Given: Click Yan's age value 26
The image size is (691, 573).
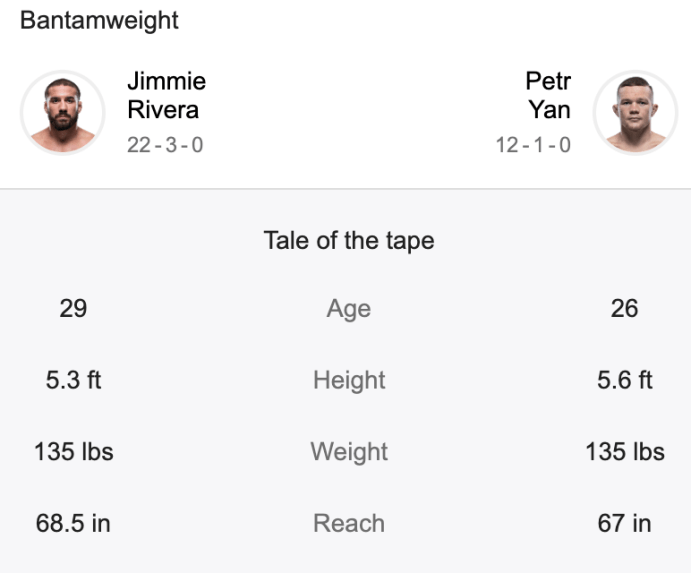Looking at the screenshot, I should pyautogui.click(x=624, y=308).
